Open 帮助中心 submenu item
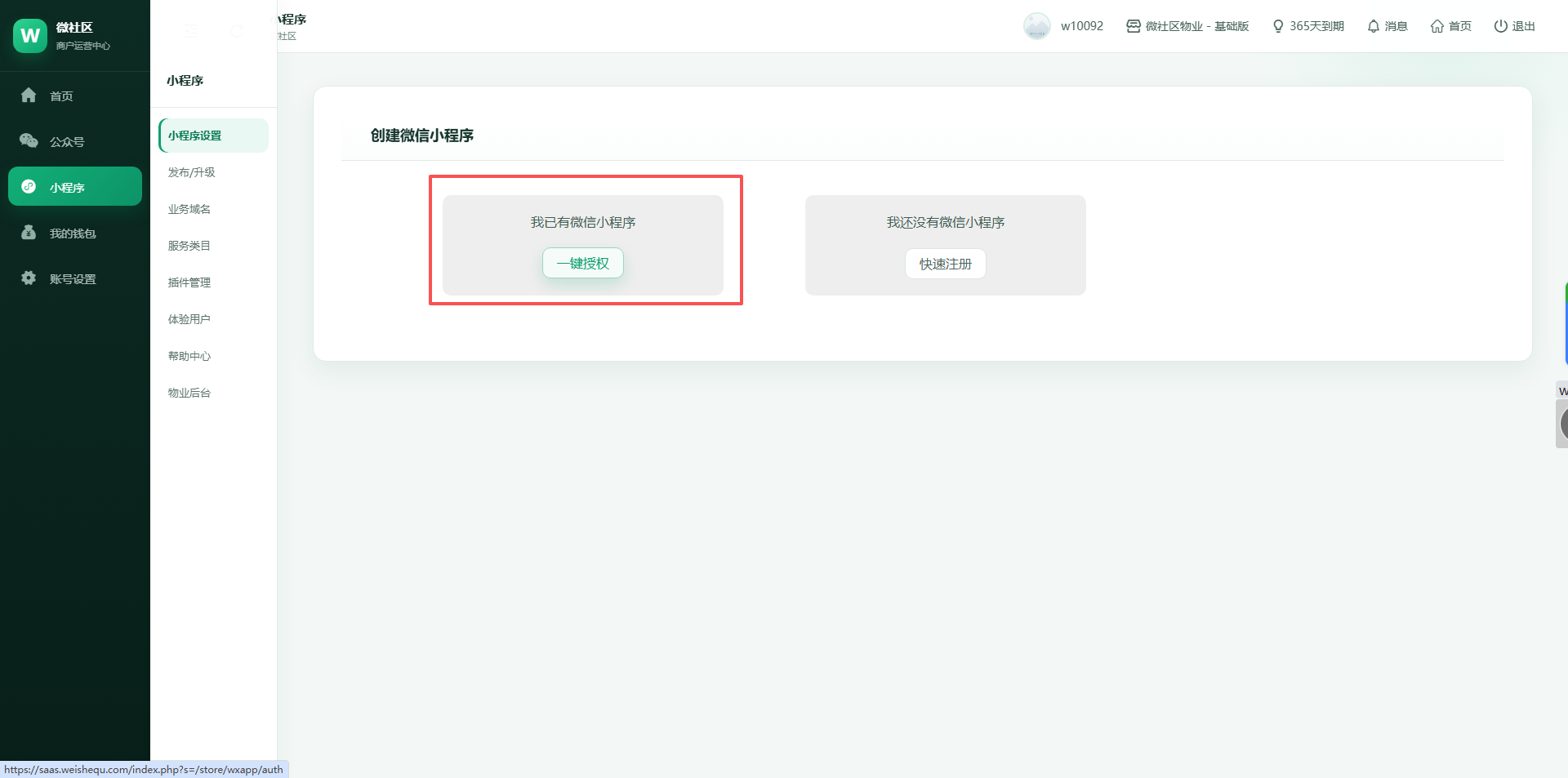Screen dimensions: 1568x778 pos(213,356)
